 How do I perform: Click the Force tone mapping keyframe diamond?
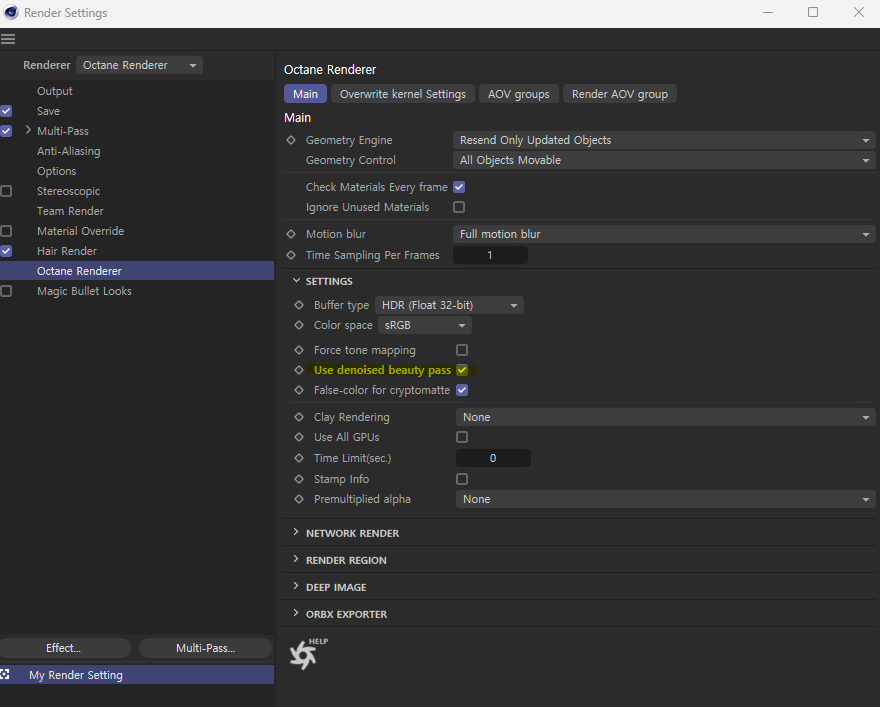pyautogui.click(x=299, y=350)
